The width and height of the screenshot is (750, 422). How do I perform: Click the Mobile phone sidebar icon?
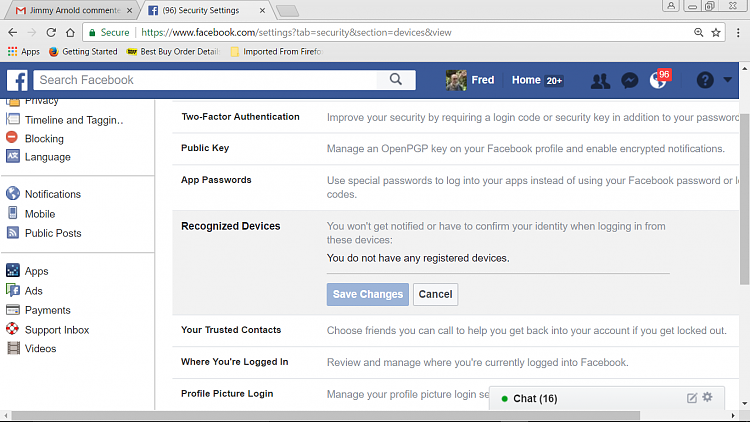(x=13, y=213)
